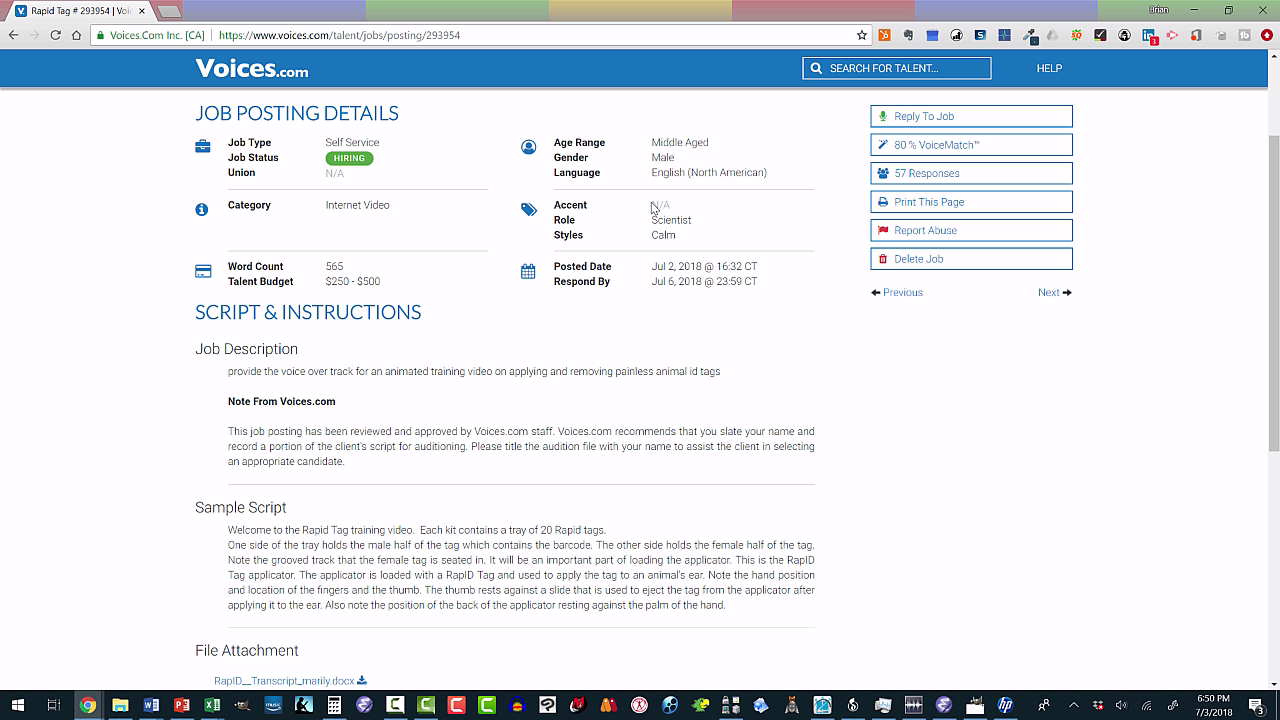Reload the page with refresh icon
Screen dimensions: 1280x720
55,35
